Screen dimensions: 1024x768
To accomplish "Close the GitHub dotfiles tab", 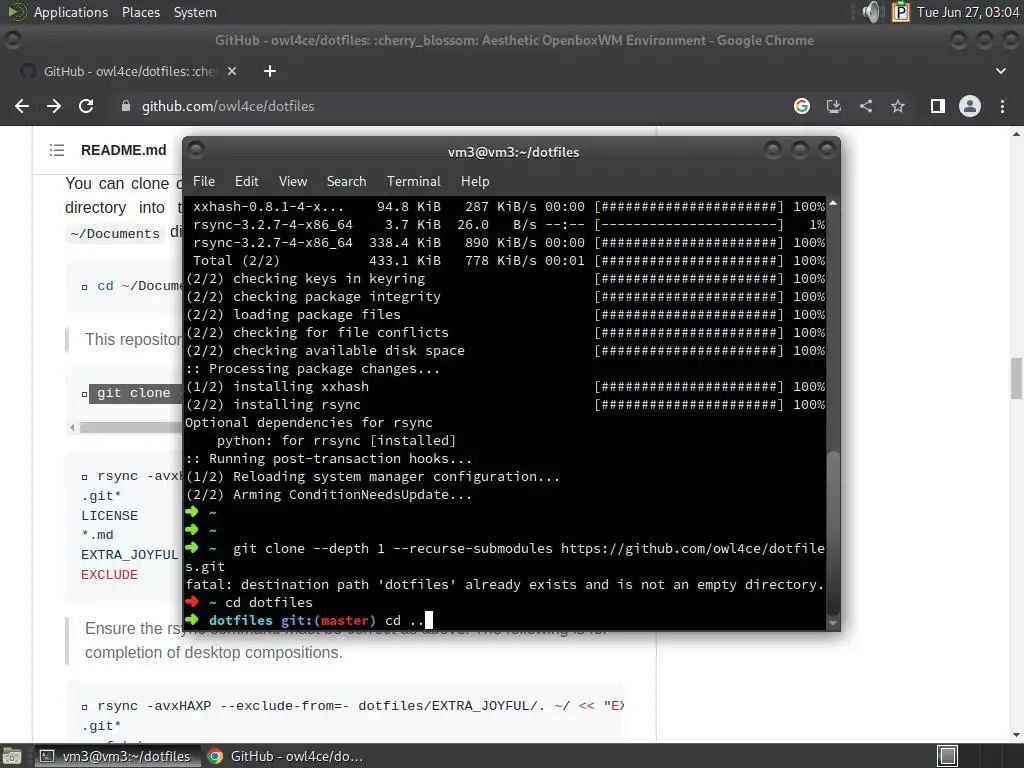I will (232, 71).
